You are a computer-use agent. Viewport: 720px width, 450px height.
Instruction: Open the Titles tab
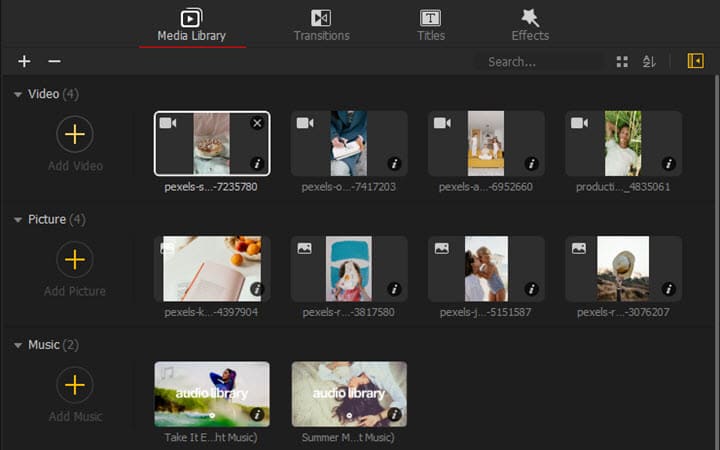[430, 26]
